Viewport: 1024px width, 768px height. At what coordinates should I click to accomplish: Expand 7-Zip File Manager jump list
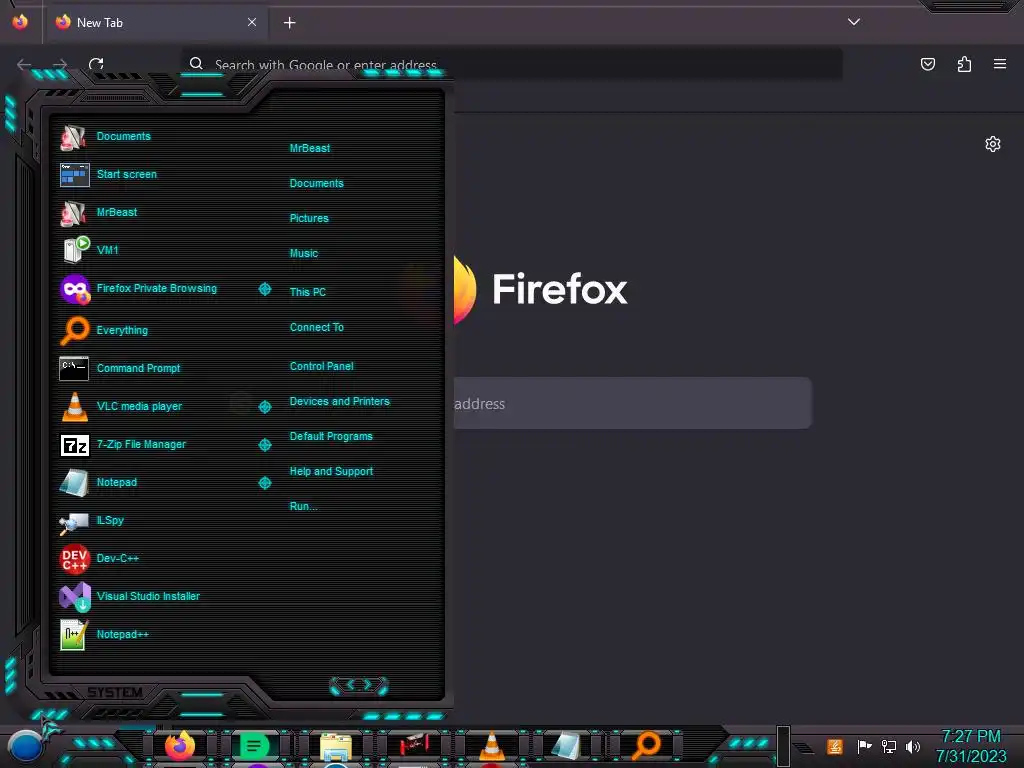point(265,445)
